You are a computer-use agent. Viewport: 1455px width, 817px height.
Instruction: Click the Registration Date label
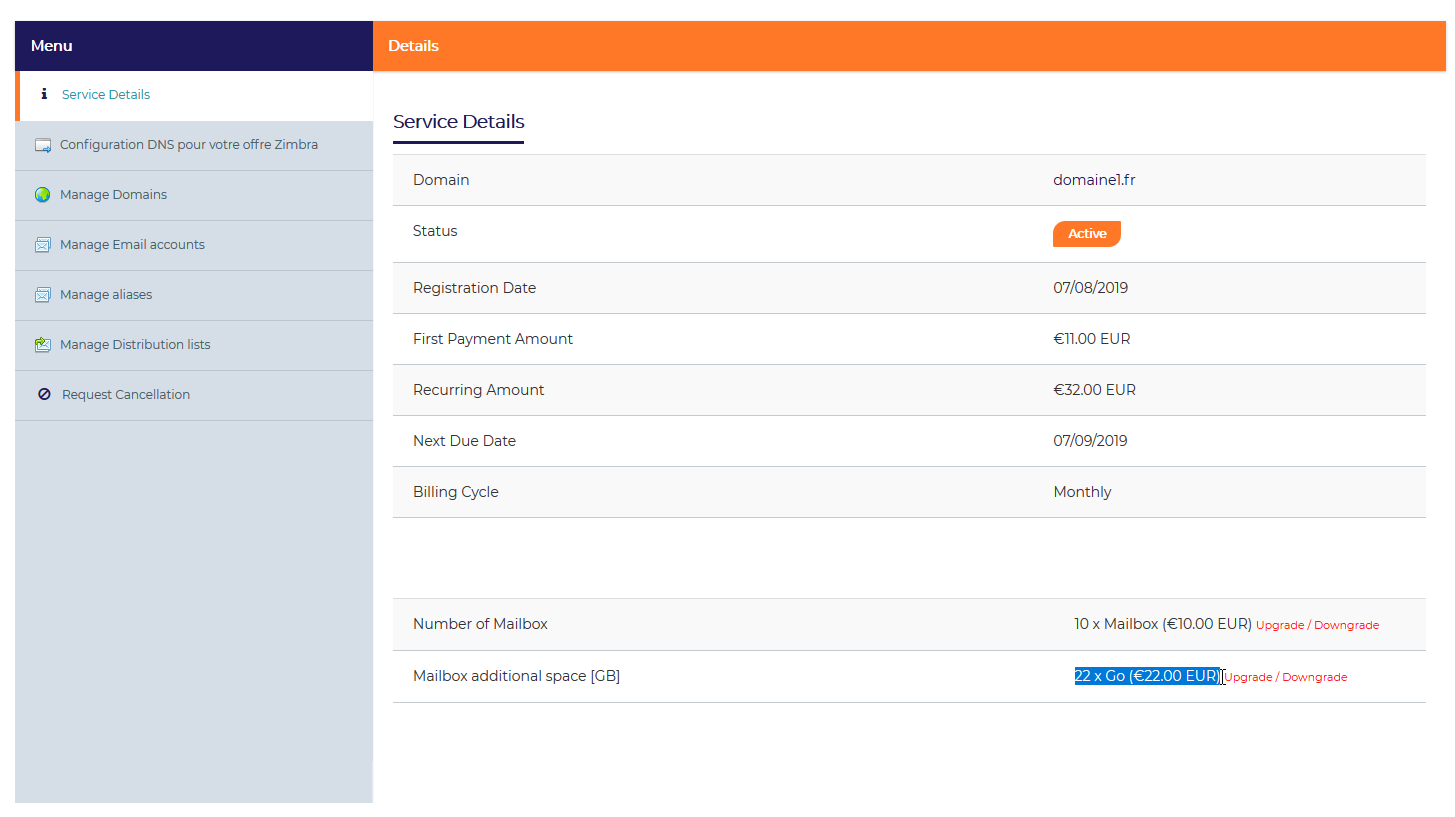pyautogui.click(x=474, y=288)
